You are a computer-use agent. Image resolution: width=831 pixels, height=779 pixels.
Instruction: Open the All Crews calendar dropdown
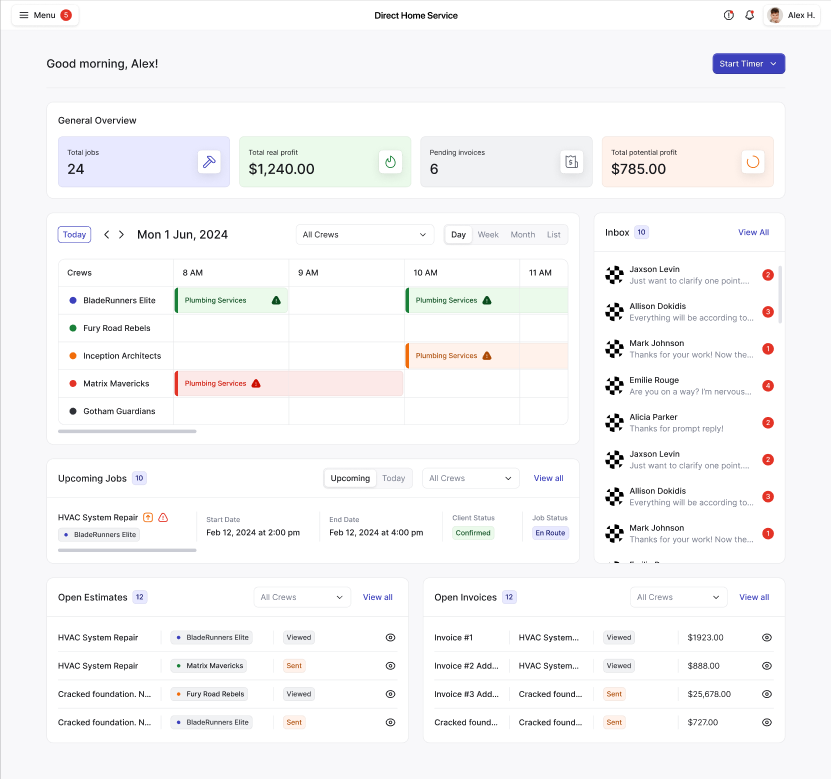pyautogui.click(x=364, y=235)
